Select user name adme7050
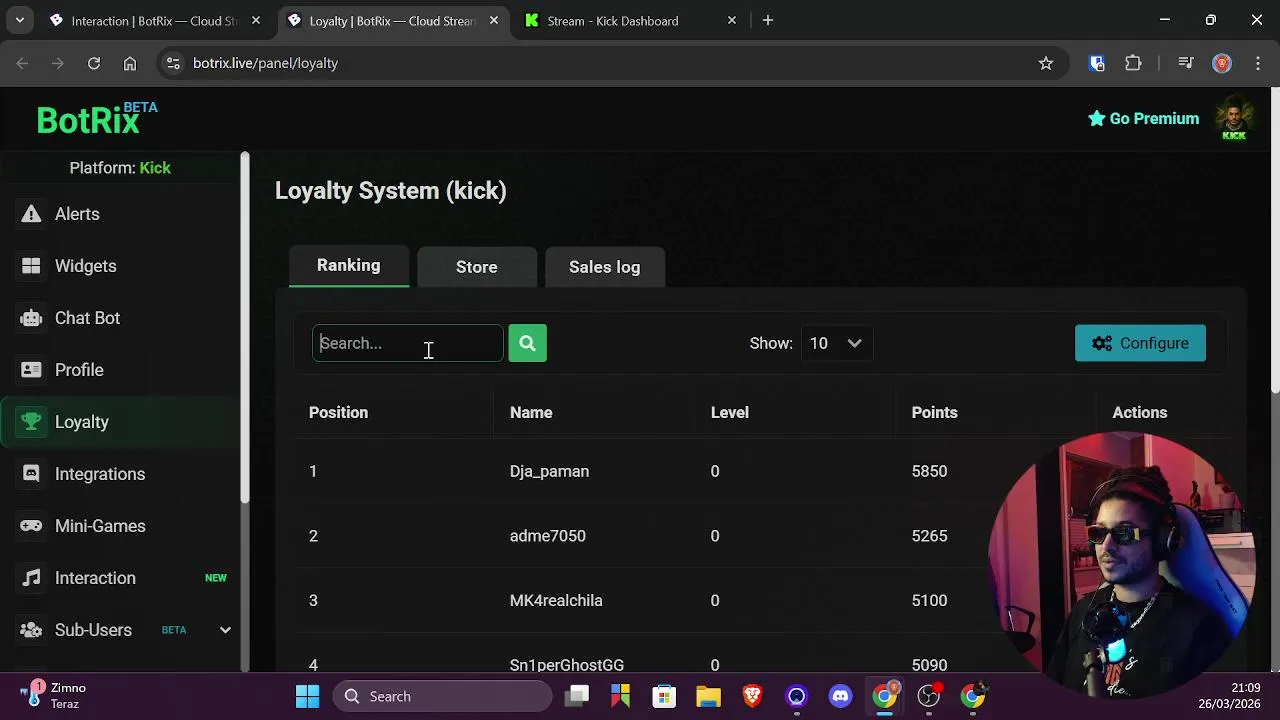1280x720 pixels. [x=547, y=536]
